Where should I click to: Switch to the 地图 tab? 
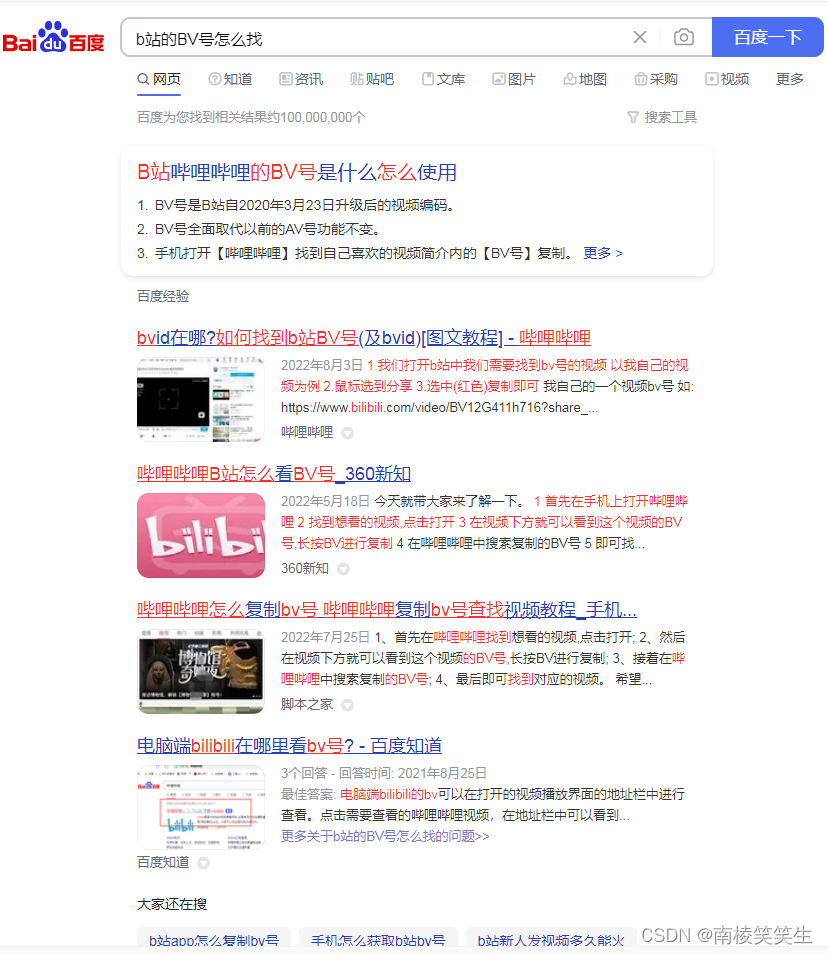584,79
